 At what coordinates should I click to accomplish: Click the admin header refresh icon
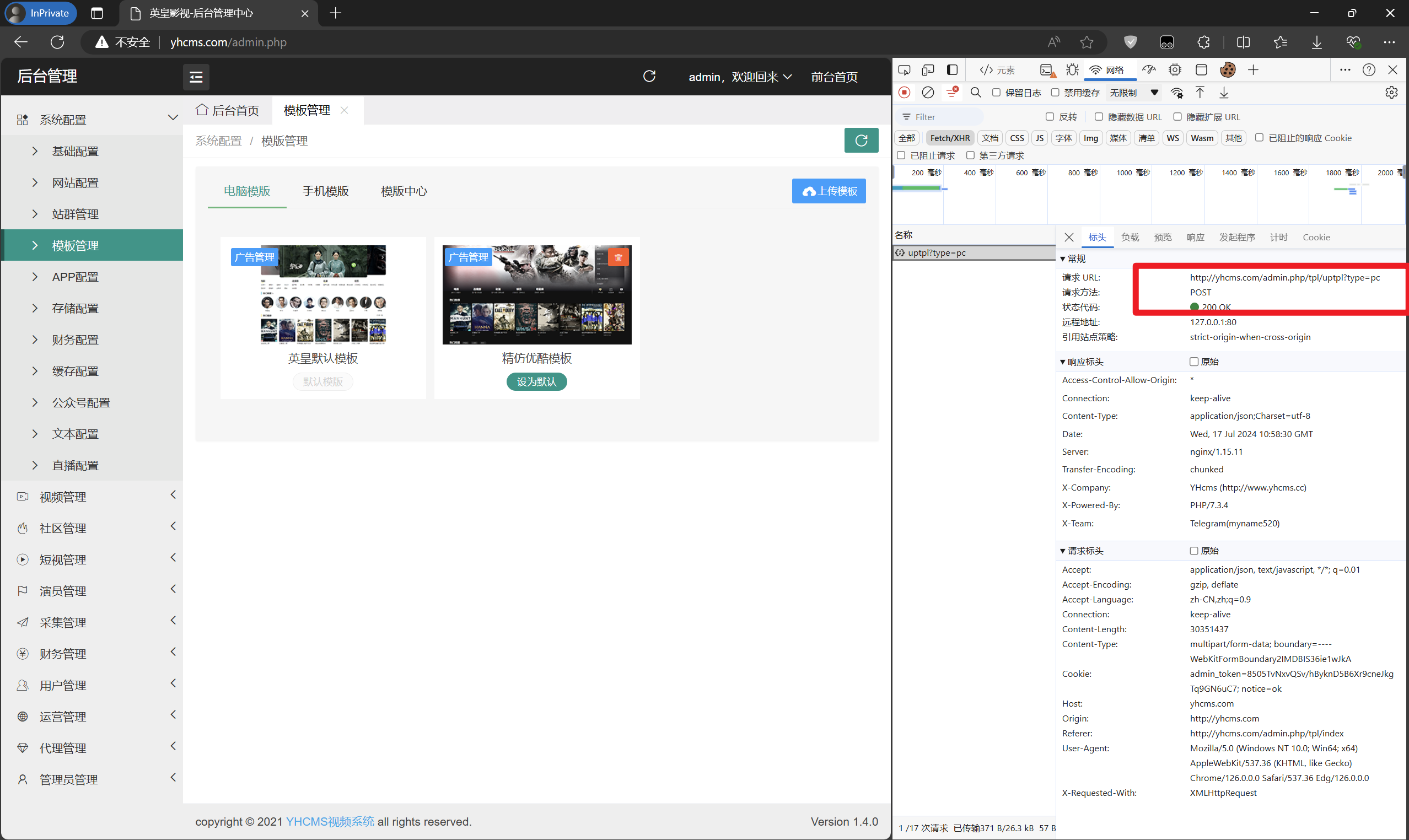[x=649, y=77]
